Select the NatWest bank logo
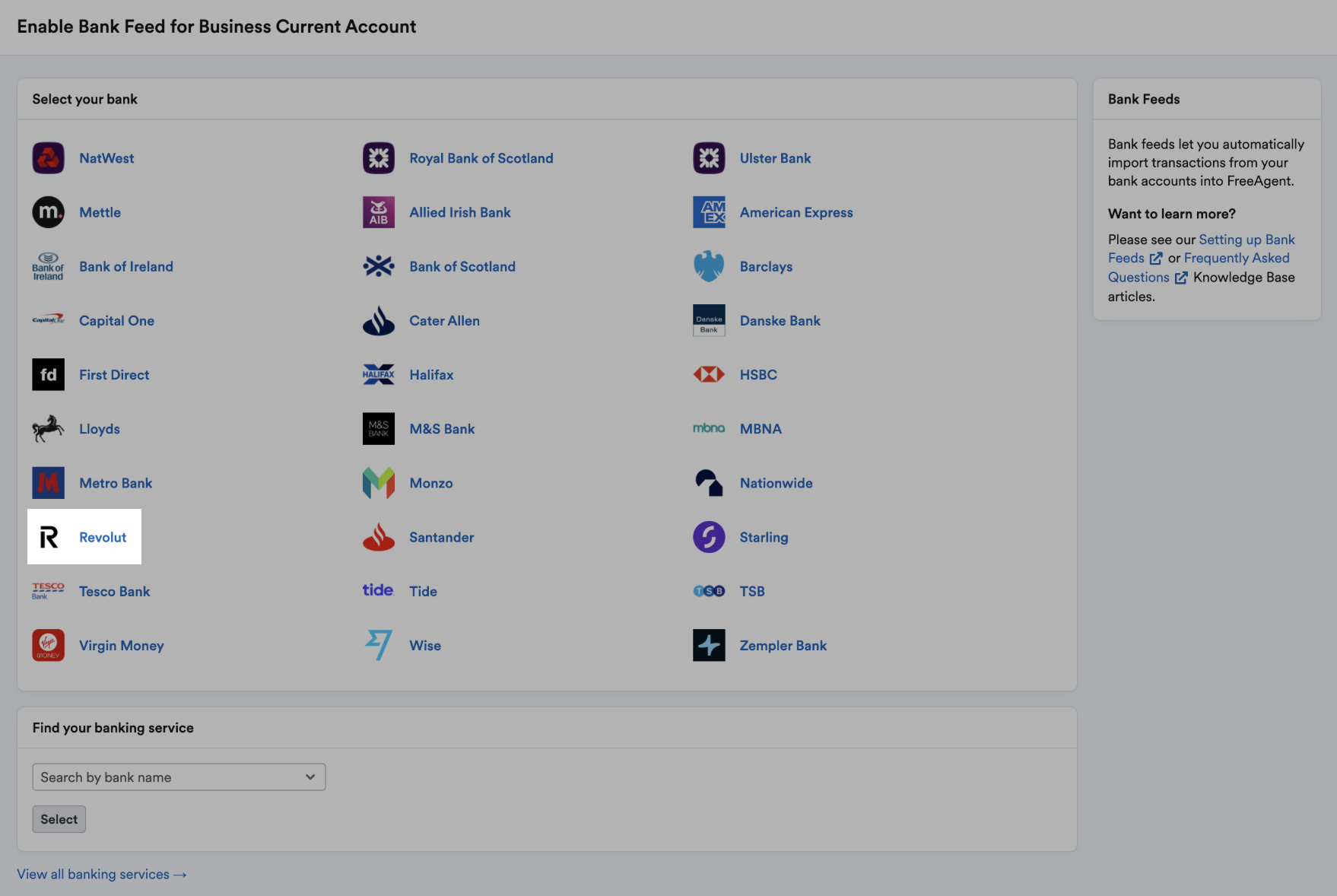 [48, 158]
